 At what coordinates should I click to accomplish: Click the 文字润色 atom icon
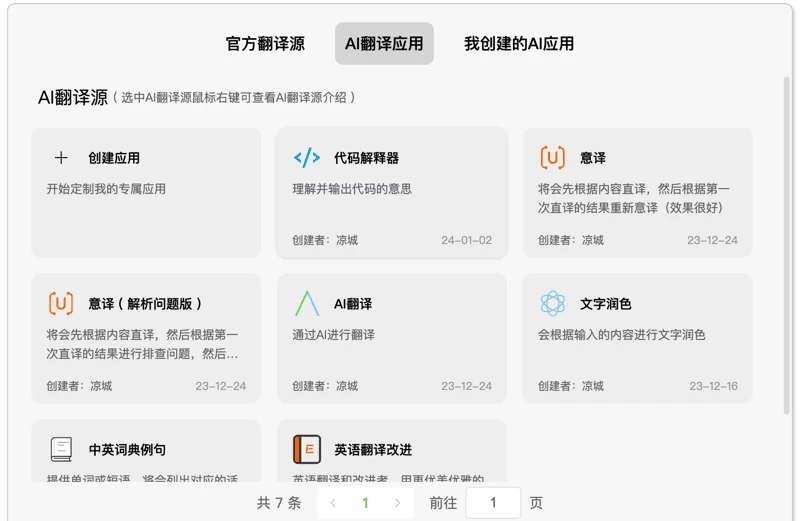[552, 304]
